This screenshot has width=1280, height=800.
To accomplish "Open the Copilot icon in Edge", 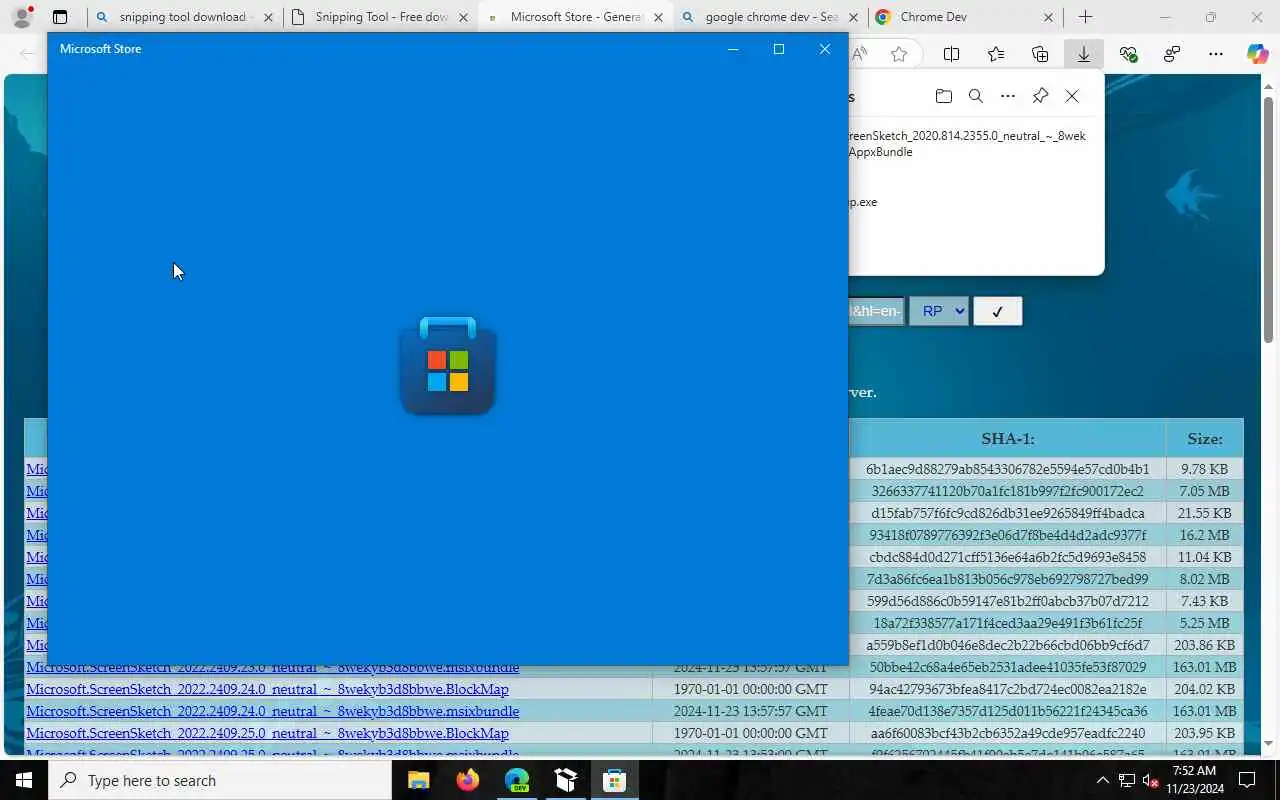I will (1258, 54).
